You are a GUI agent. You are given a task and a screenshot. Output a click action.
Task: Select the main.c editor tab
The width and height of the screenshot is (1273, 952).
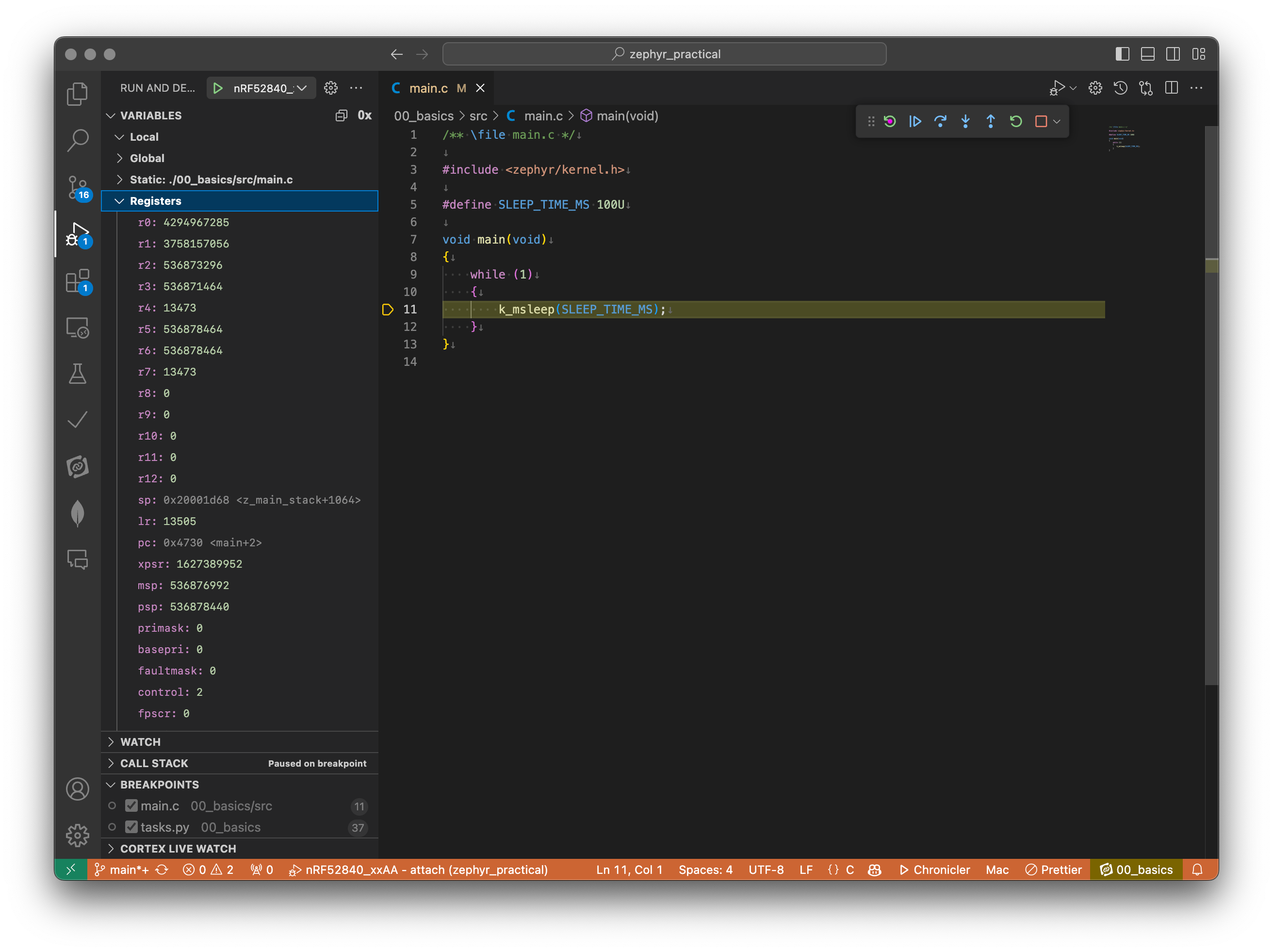coord(429,87)
